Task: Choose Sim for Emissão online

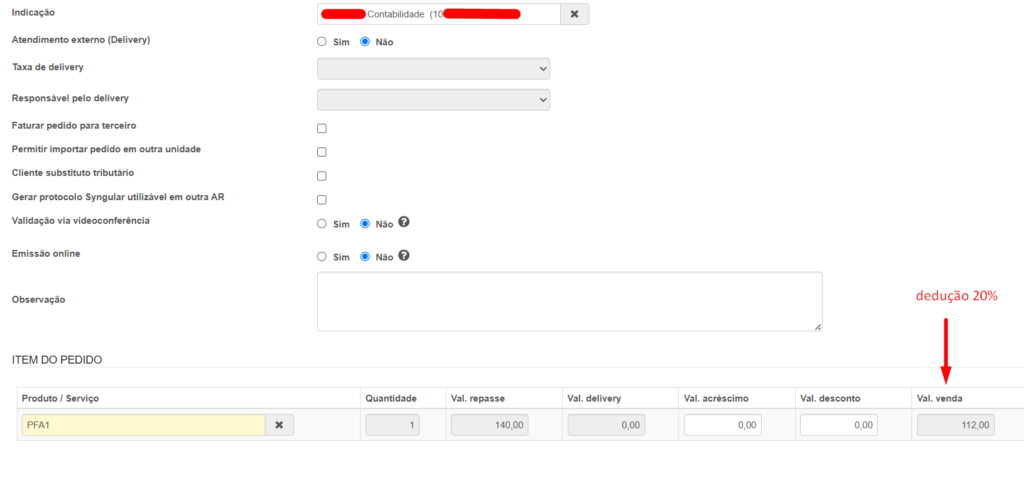Action: (x=322, y=257)
